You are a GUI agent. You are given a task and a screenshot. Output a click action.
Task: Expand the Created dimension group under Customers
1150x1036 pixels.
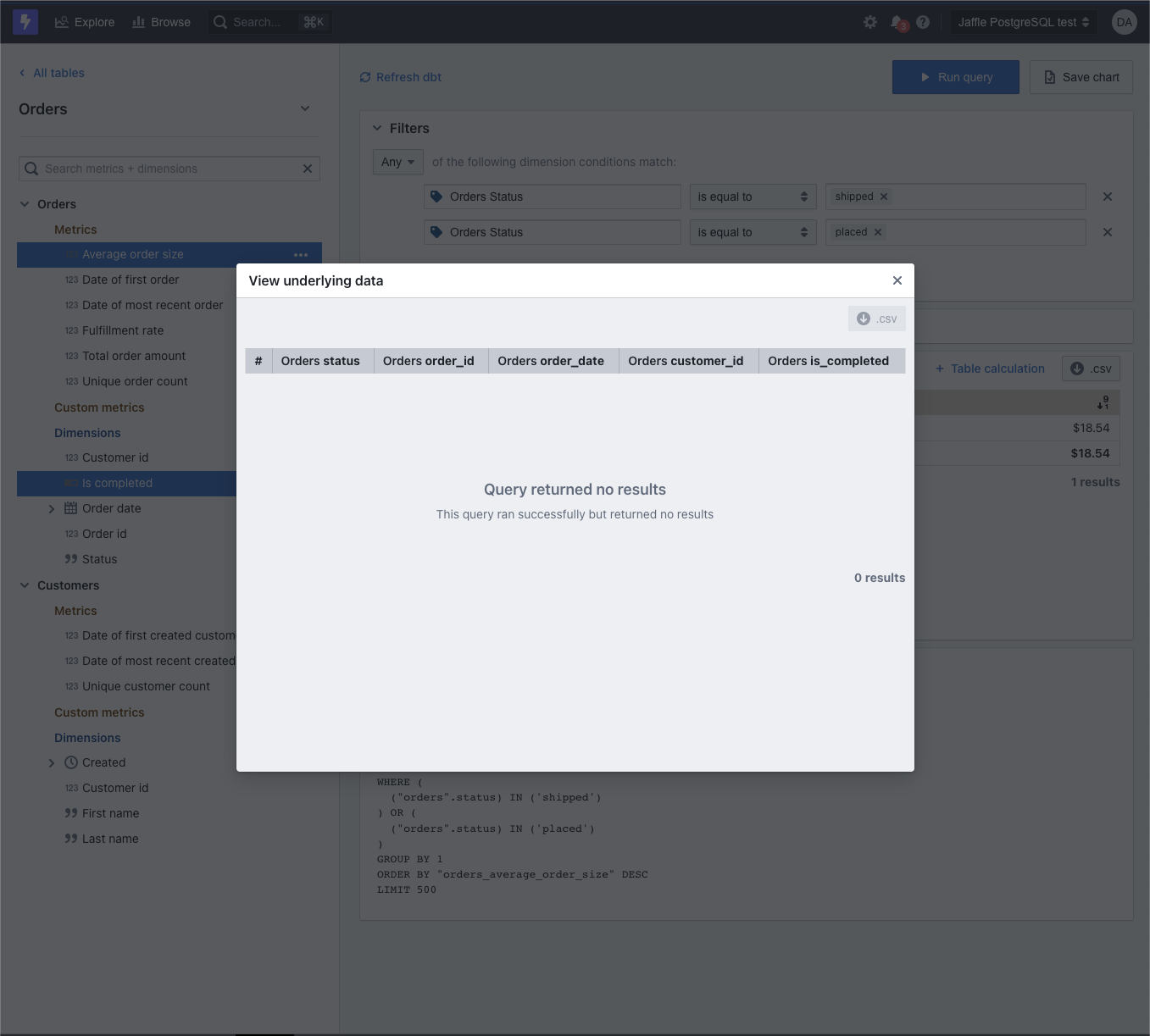(51, 762)
